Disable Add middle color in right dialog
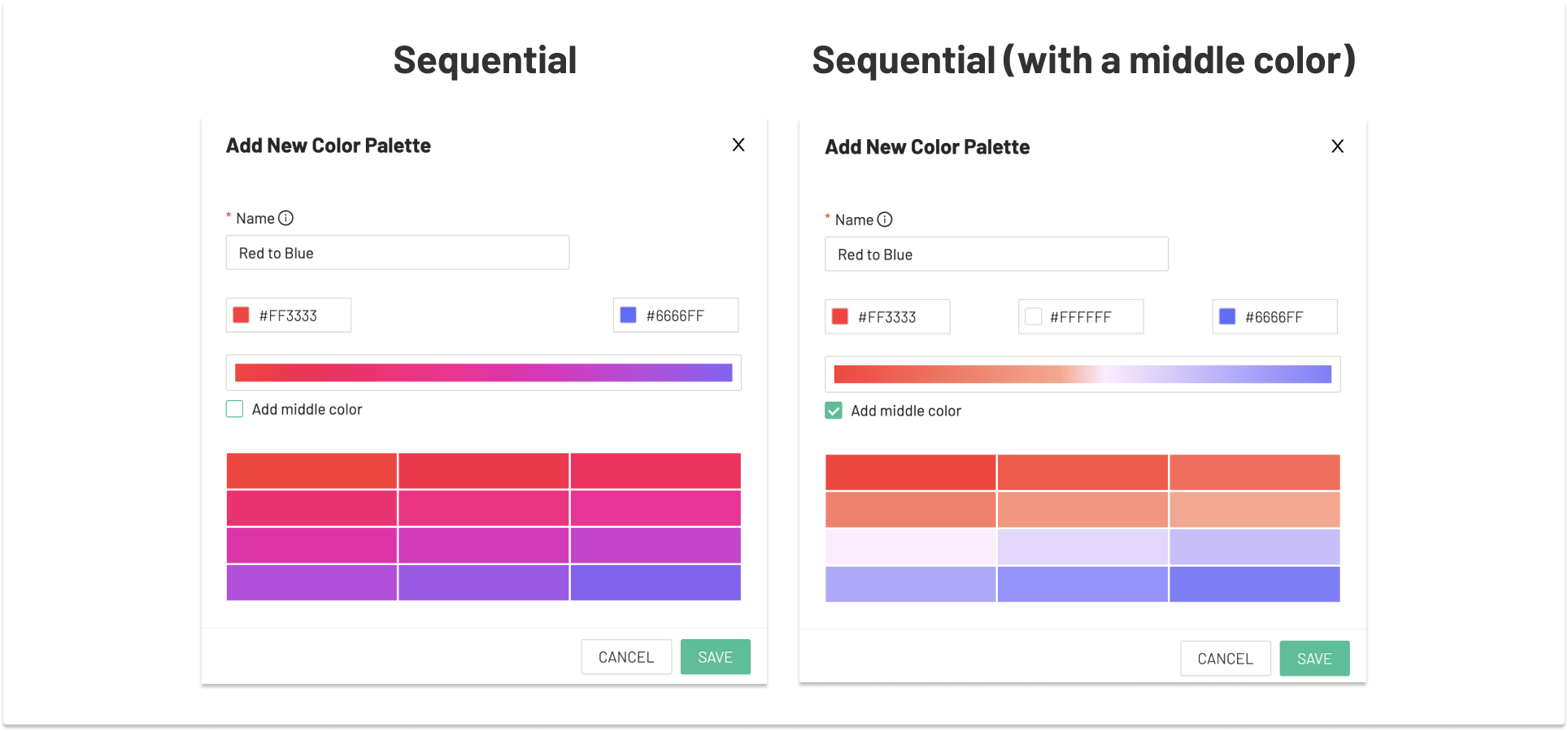This screenshot has width=1568, height=731. pyautogui.click(x=833, y=410)
